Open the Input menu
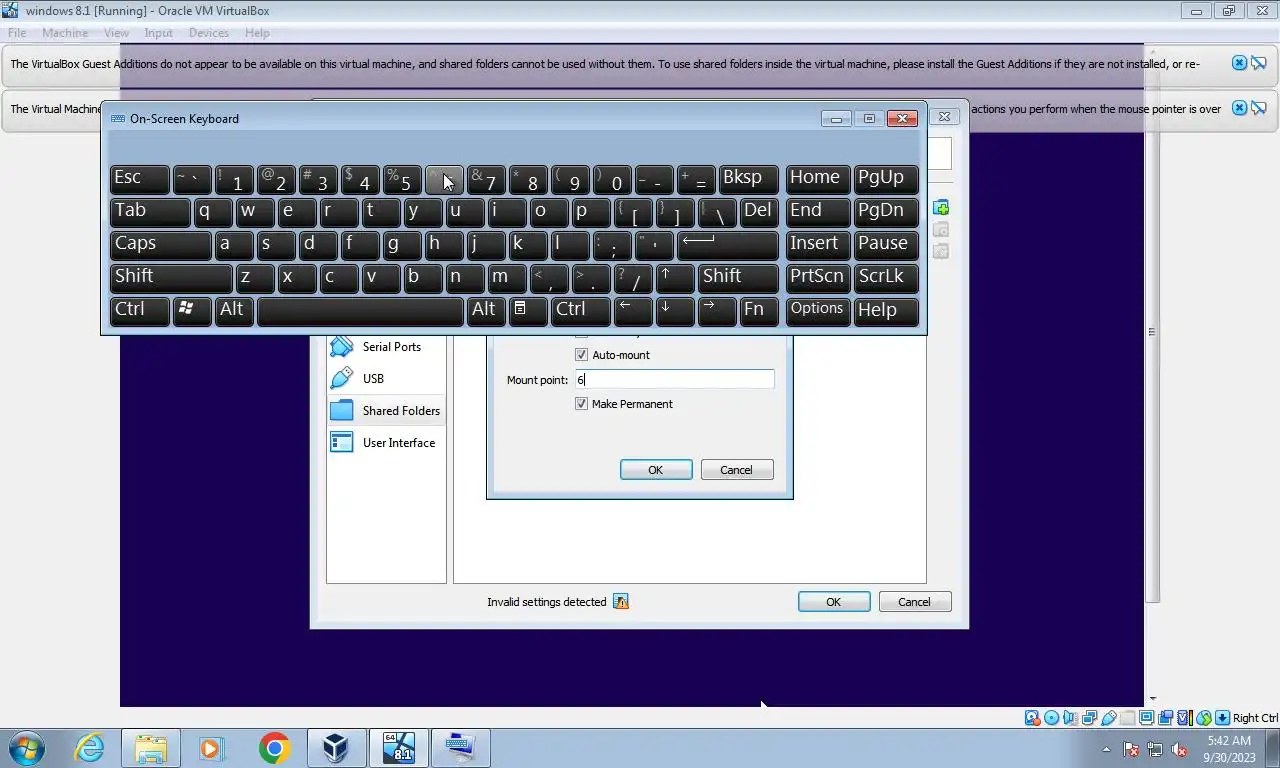The height and width of the screenshot is (768, 1280). [158, 33]
